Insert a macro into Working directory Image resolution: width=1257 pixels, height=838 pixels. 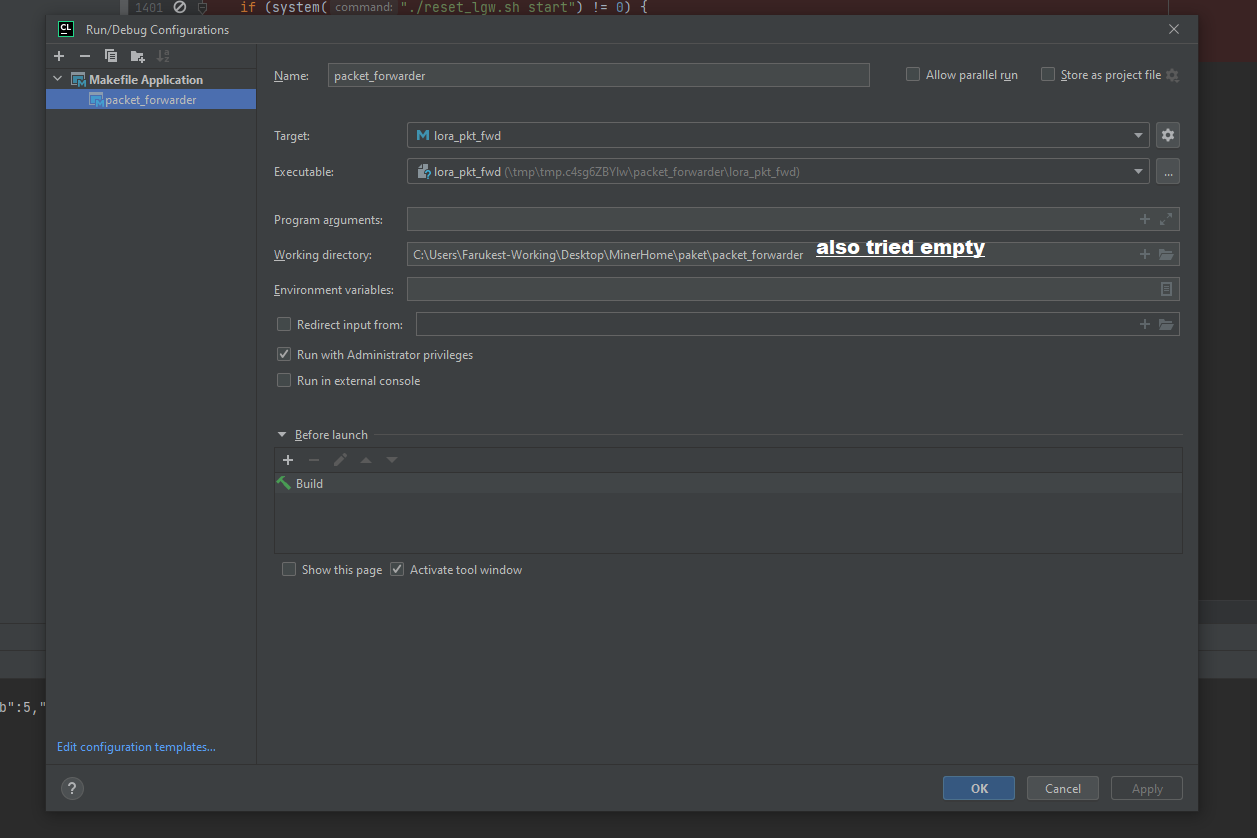pyautogui.click(x=1145, y=254)
